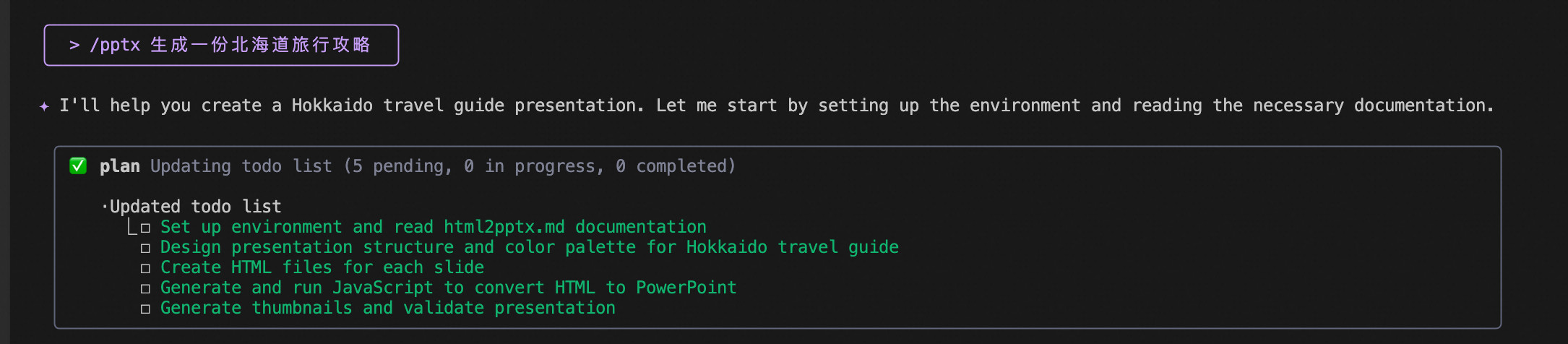
Task: Mark the 'Generate thumbnails' checkbox
Action: (x=145, y=309)
